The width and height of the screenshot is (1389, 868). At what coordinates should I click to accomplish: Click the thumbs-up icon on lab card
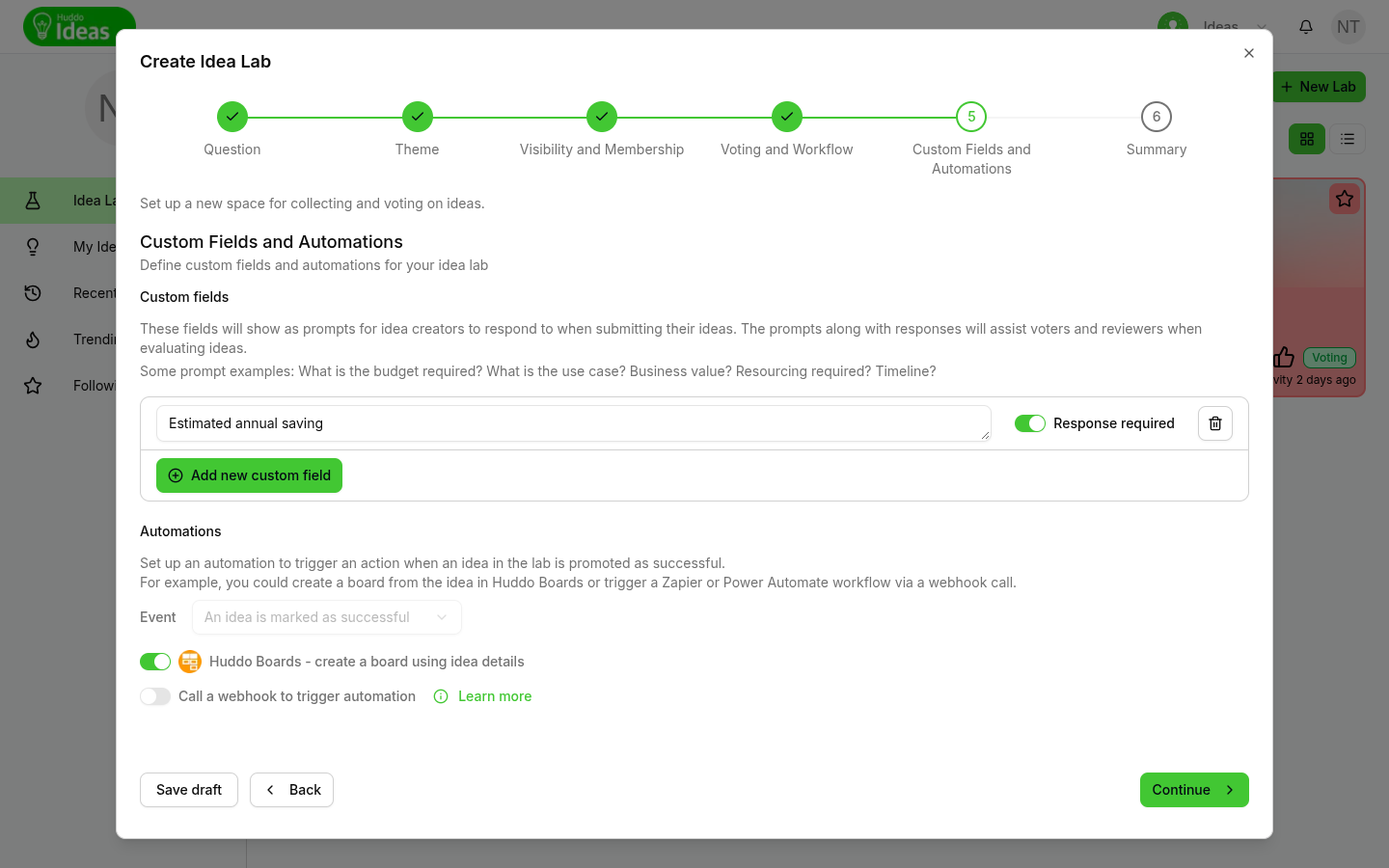click(x=1284, y=357)
